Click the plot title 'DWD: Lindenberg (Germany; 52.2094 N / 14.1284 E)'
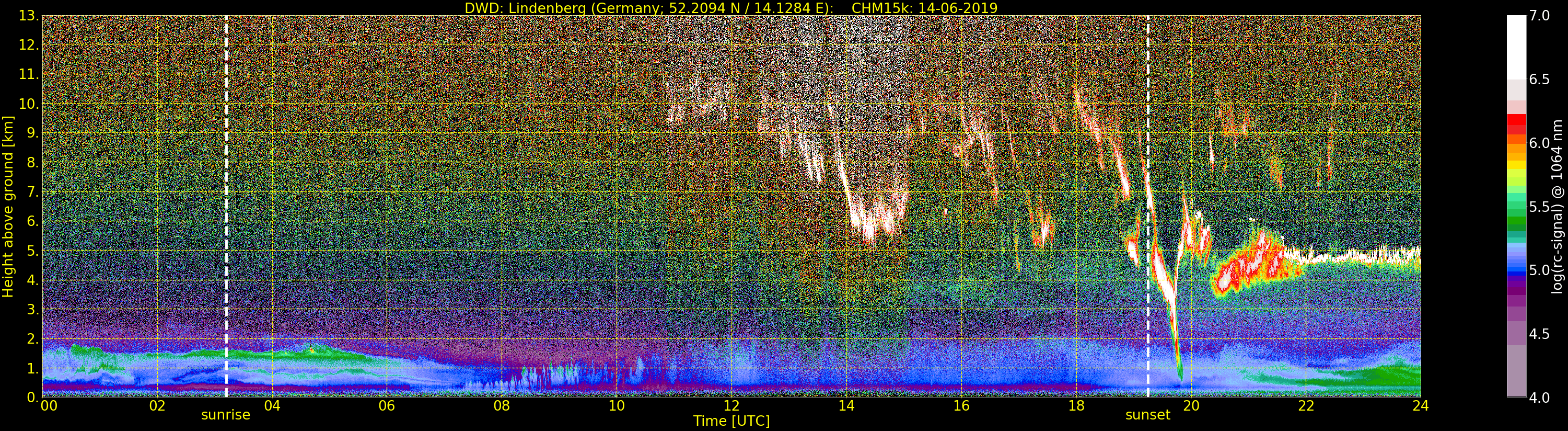This screenshot has height=431, width=1568. pyautogui.click(x=649, y=8)
